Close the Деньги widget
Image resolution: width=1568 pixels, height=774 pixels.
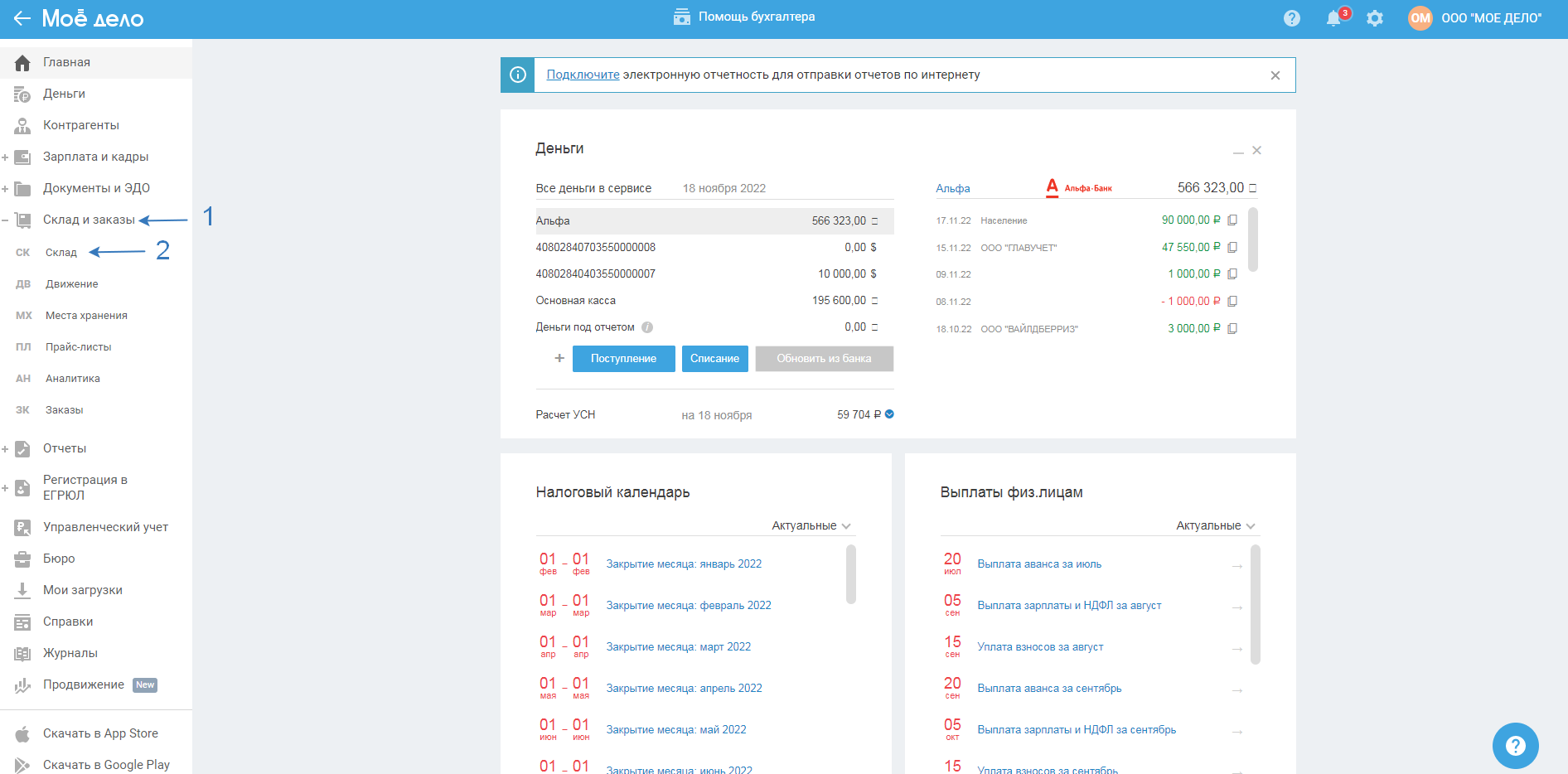(x=1257, y=150)
